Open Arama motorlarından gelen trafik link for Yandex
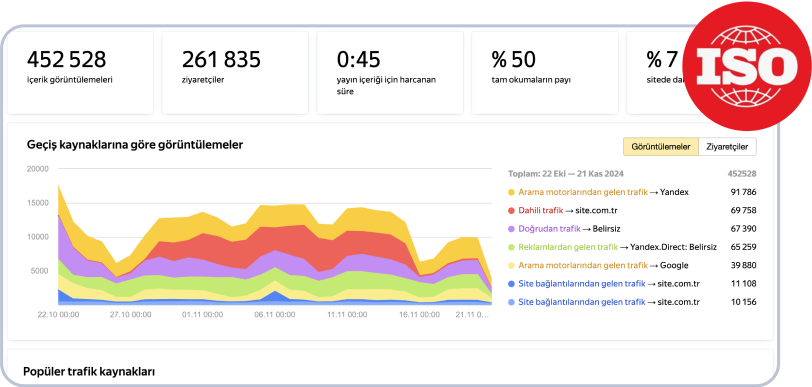812x387 pixels. [583, 192]
